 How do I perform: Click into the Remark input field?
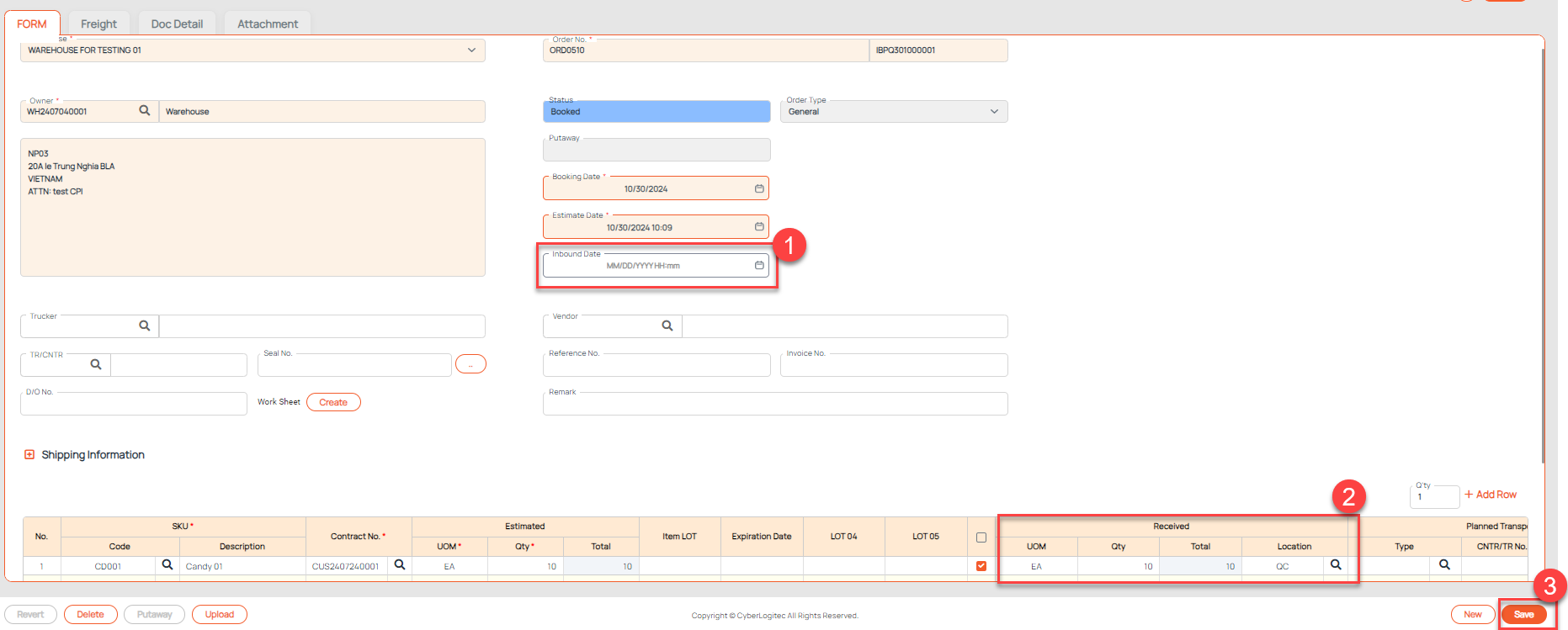click(774, 405)
